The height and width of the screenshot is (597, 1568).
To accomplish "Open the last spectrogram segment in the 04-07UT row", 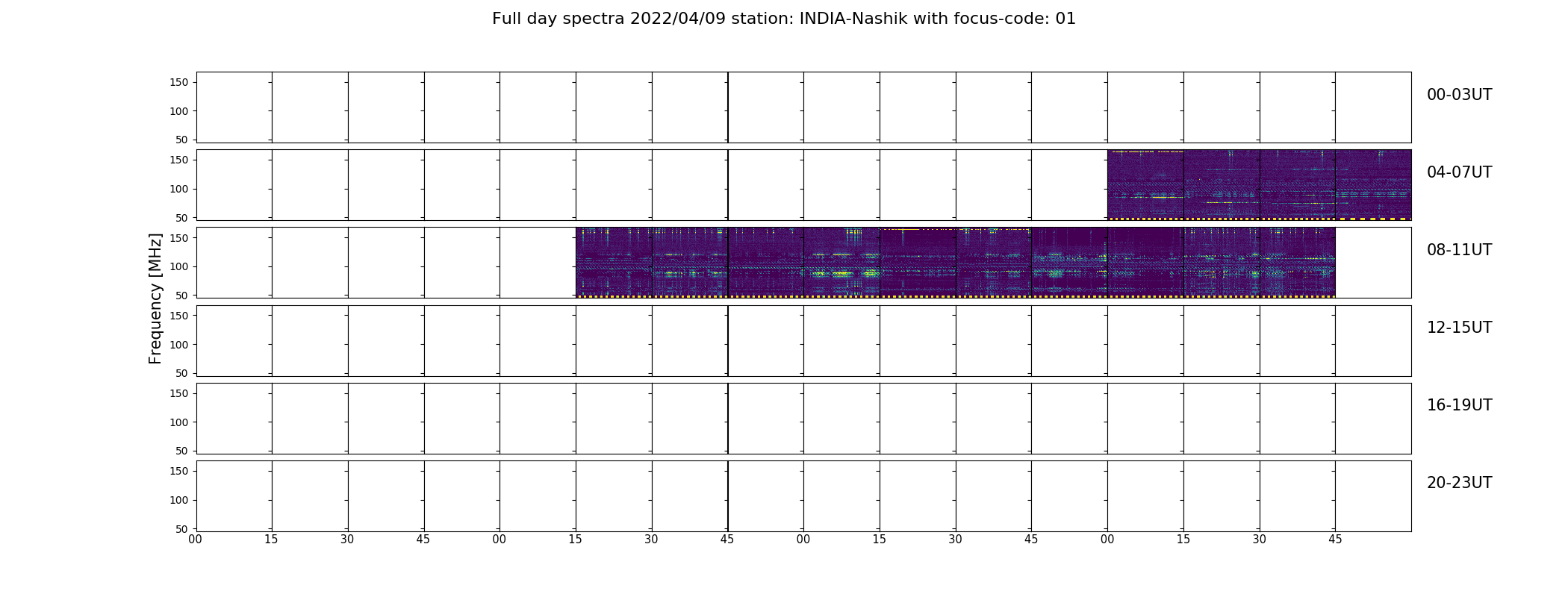I will [1373, 184].
